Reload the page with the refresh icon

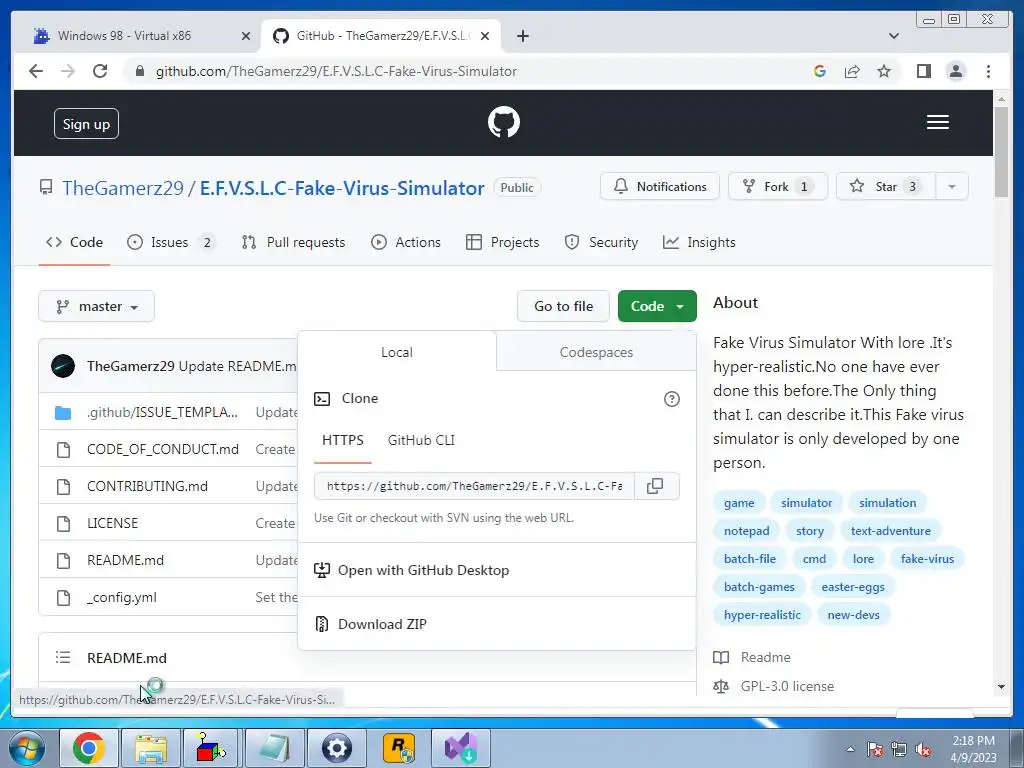tap(100, 71)
